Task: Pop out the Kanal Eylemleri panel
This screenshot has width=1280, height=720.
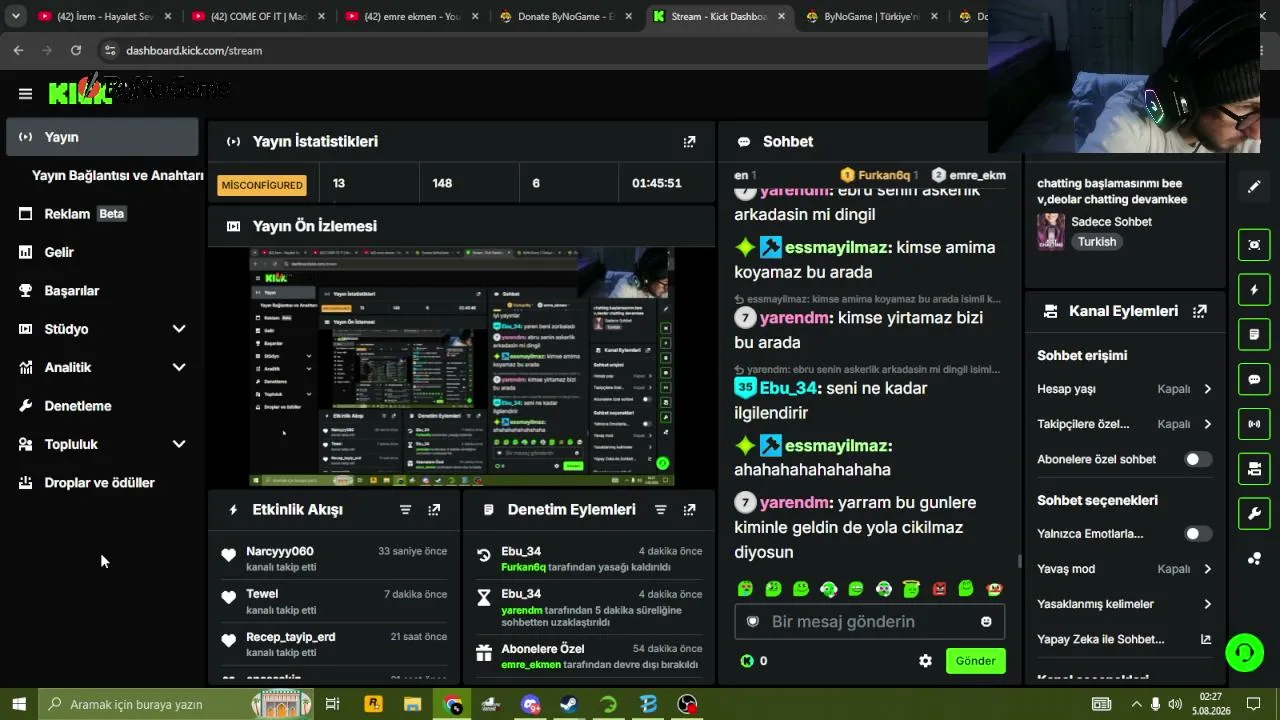Action: tap(1200, 311)
